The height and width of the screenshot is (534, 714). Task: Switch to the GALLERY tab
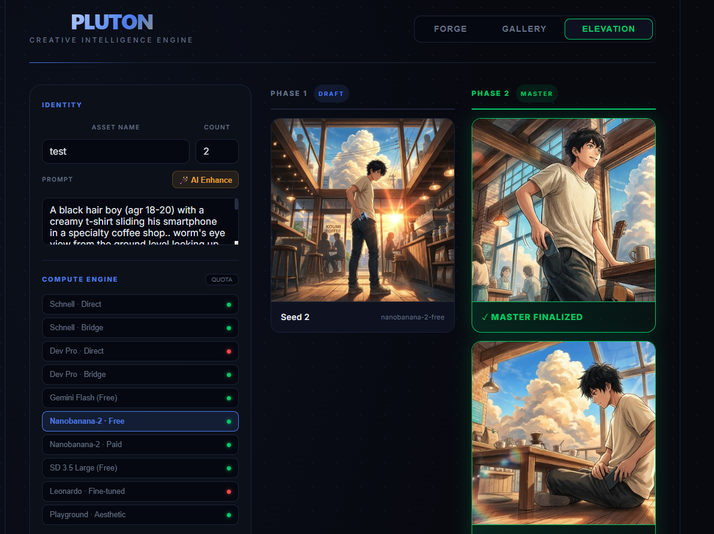[x=524, y=29]
